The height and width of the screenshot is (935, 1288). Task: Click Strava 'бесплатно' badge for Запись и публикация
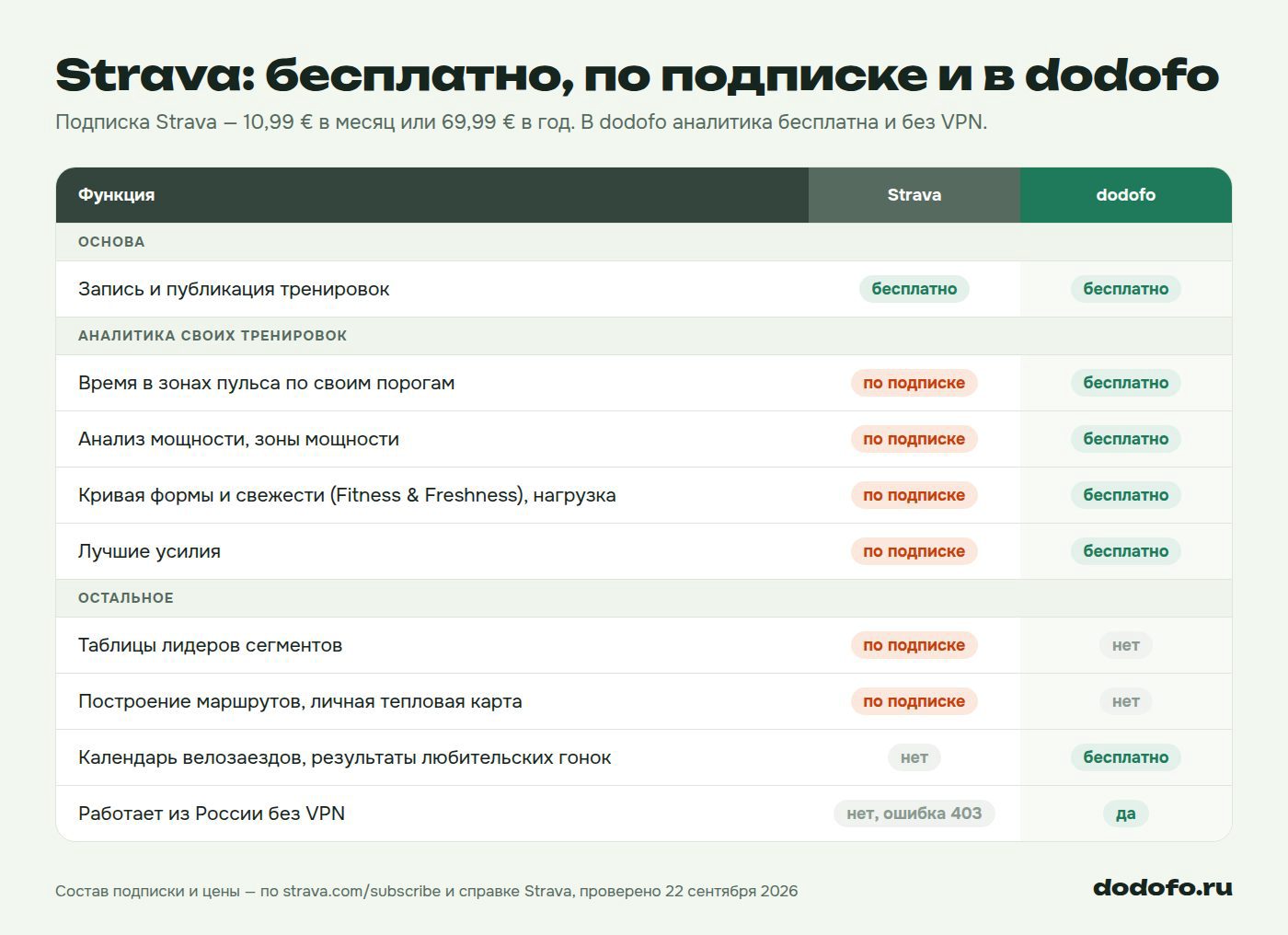(x=914, y=289)
